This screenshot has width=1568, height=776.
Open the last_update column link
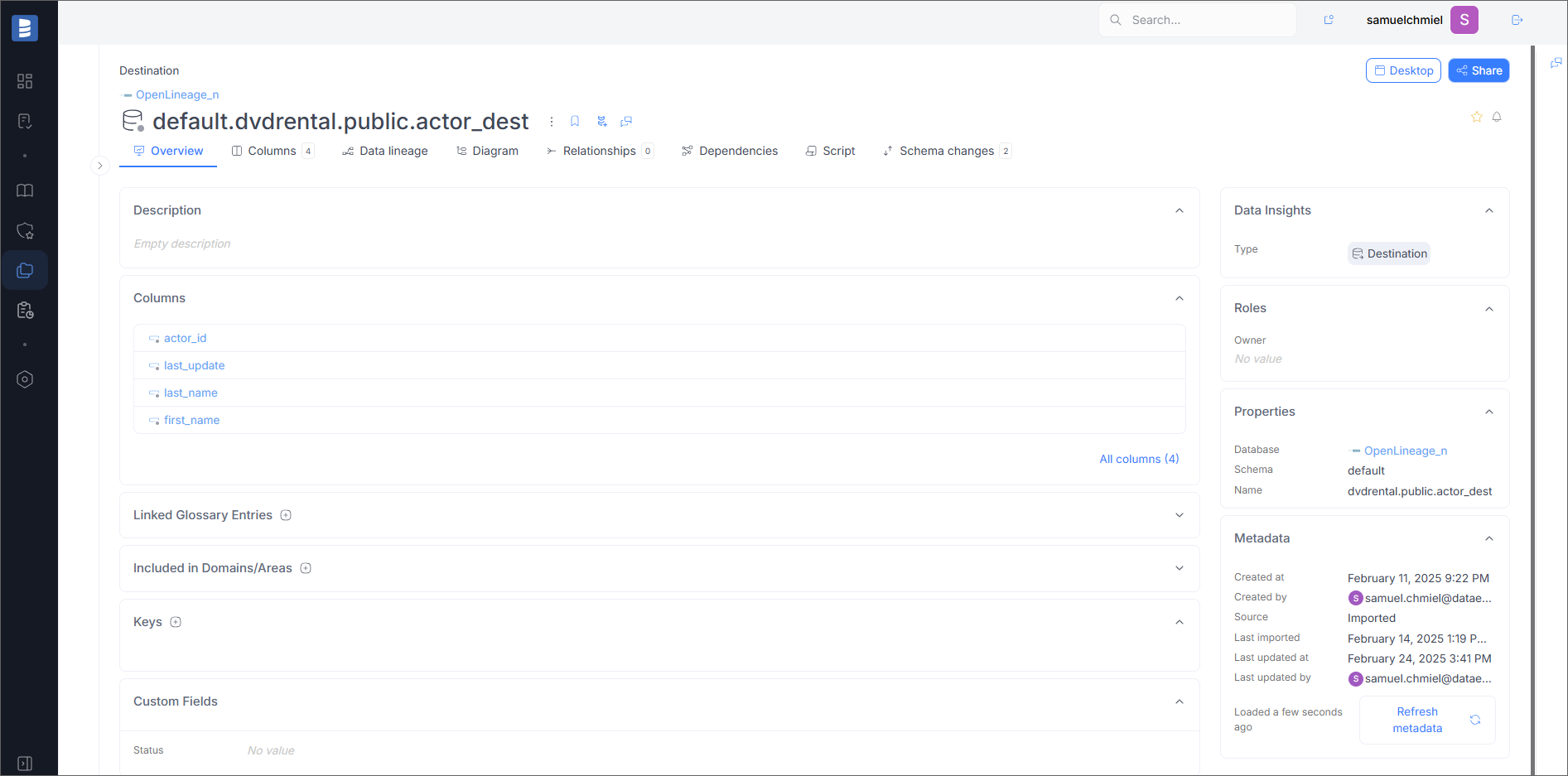point(194,365)
